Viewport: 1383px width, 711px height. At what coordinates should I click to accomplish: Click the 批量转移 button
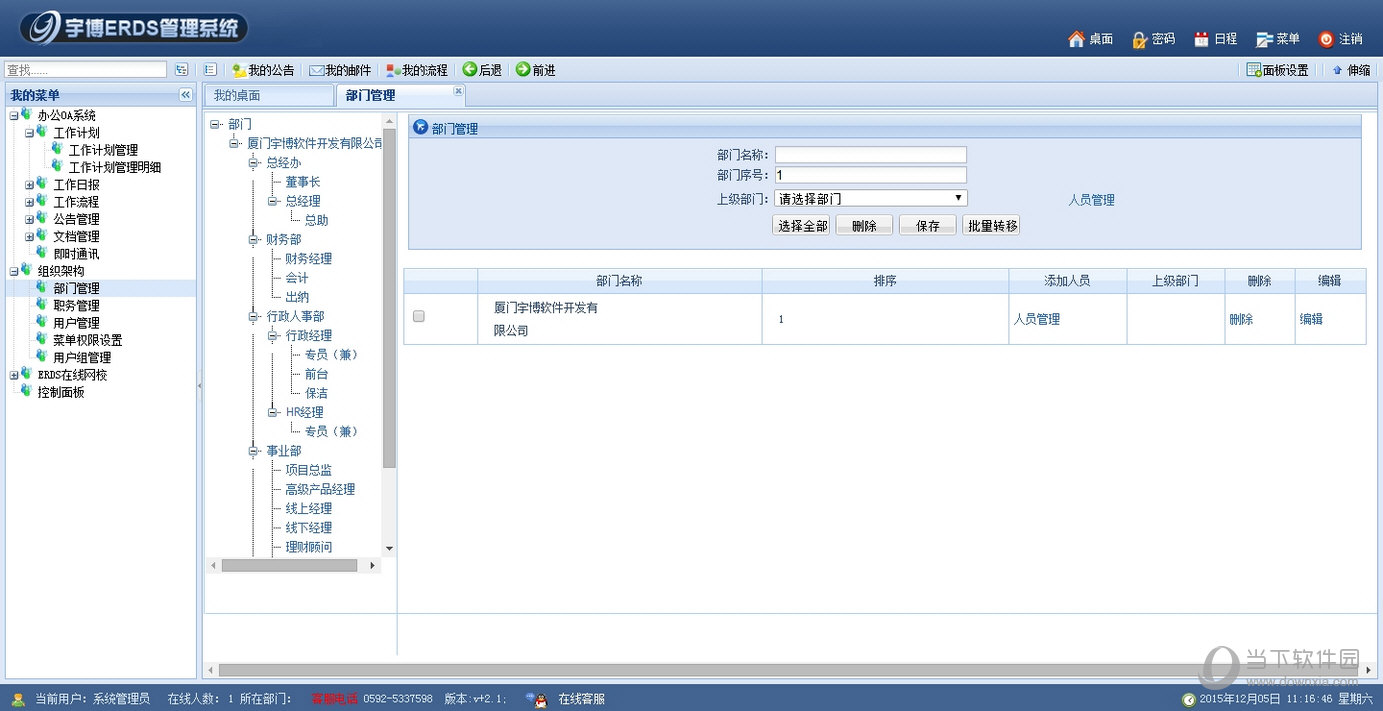[x=991, y=226]
